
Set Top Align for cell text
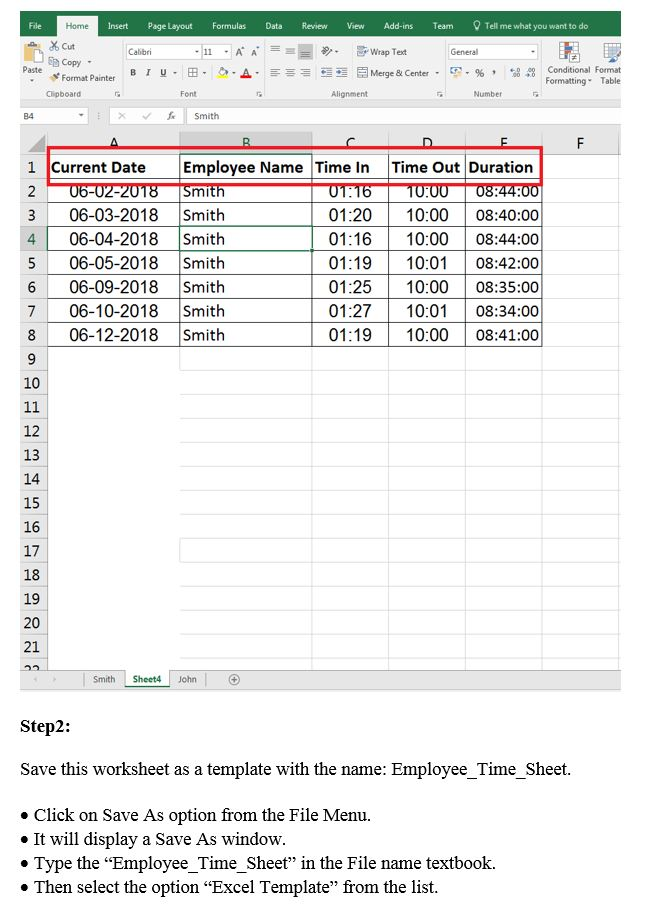coord(275,51)
